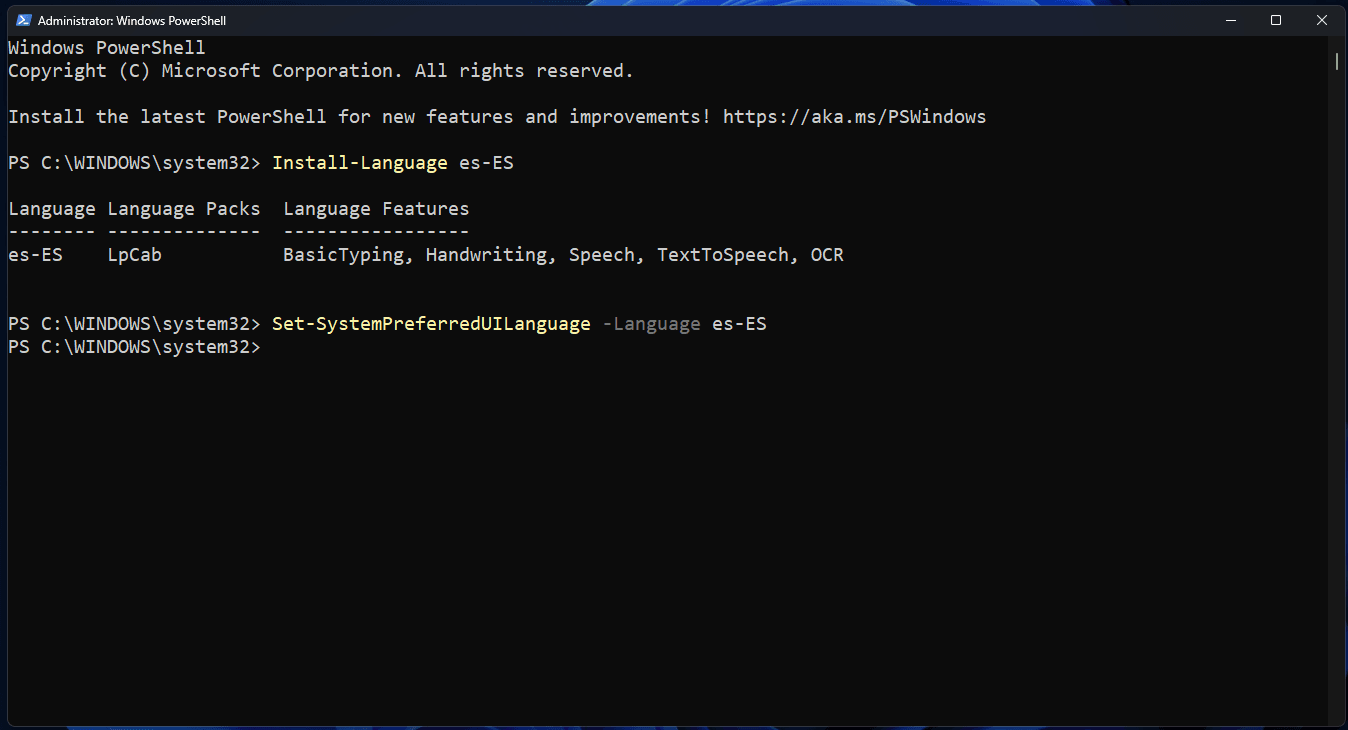Click the es-ES language entry in output

[x=35, y=254]
